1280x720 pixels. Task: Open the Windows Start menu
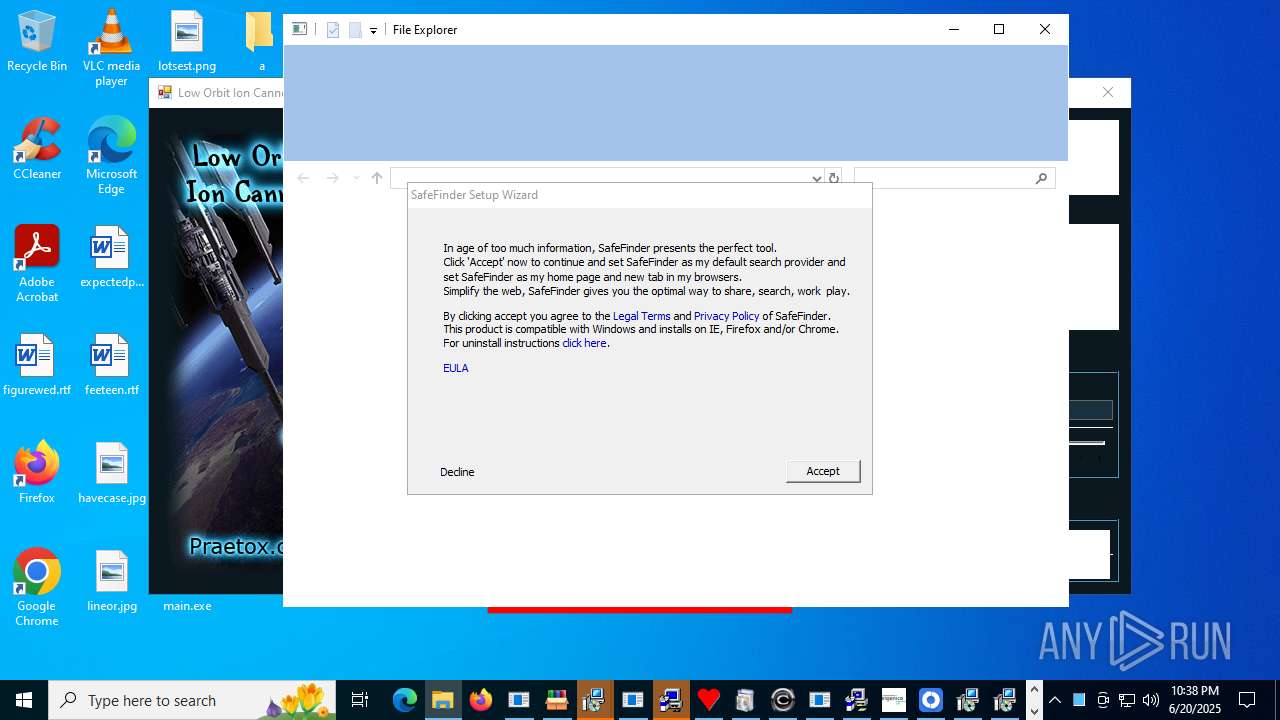24,700
